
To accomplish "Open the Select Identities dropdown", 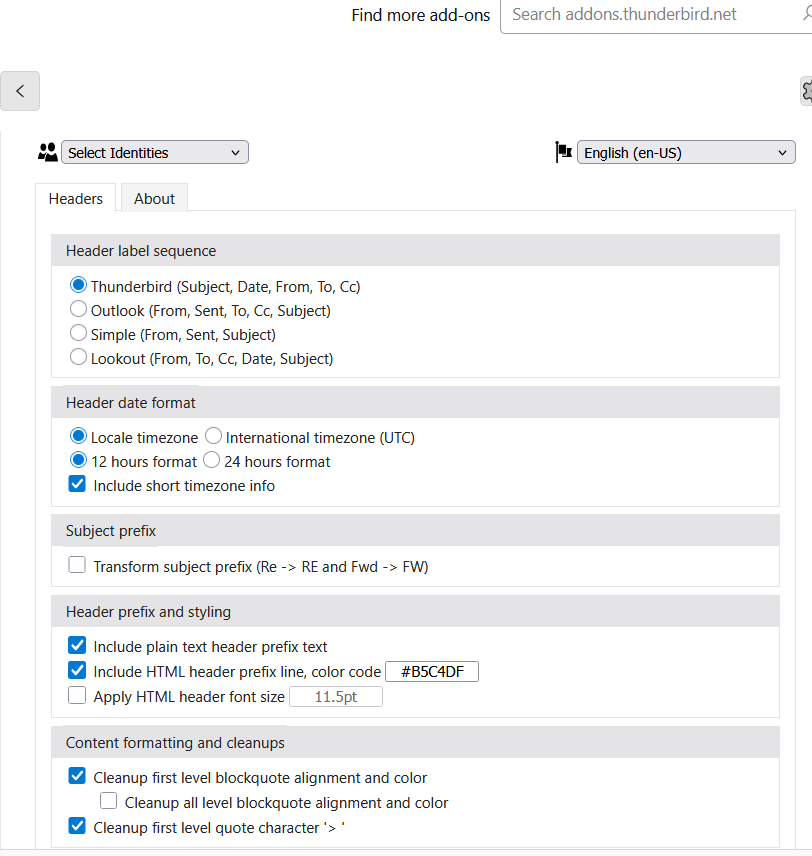I will click(x=155, y=153).
